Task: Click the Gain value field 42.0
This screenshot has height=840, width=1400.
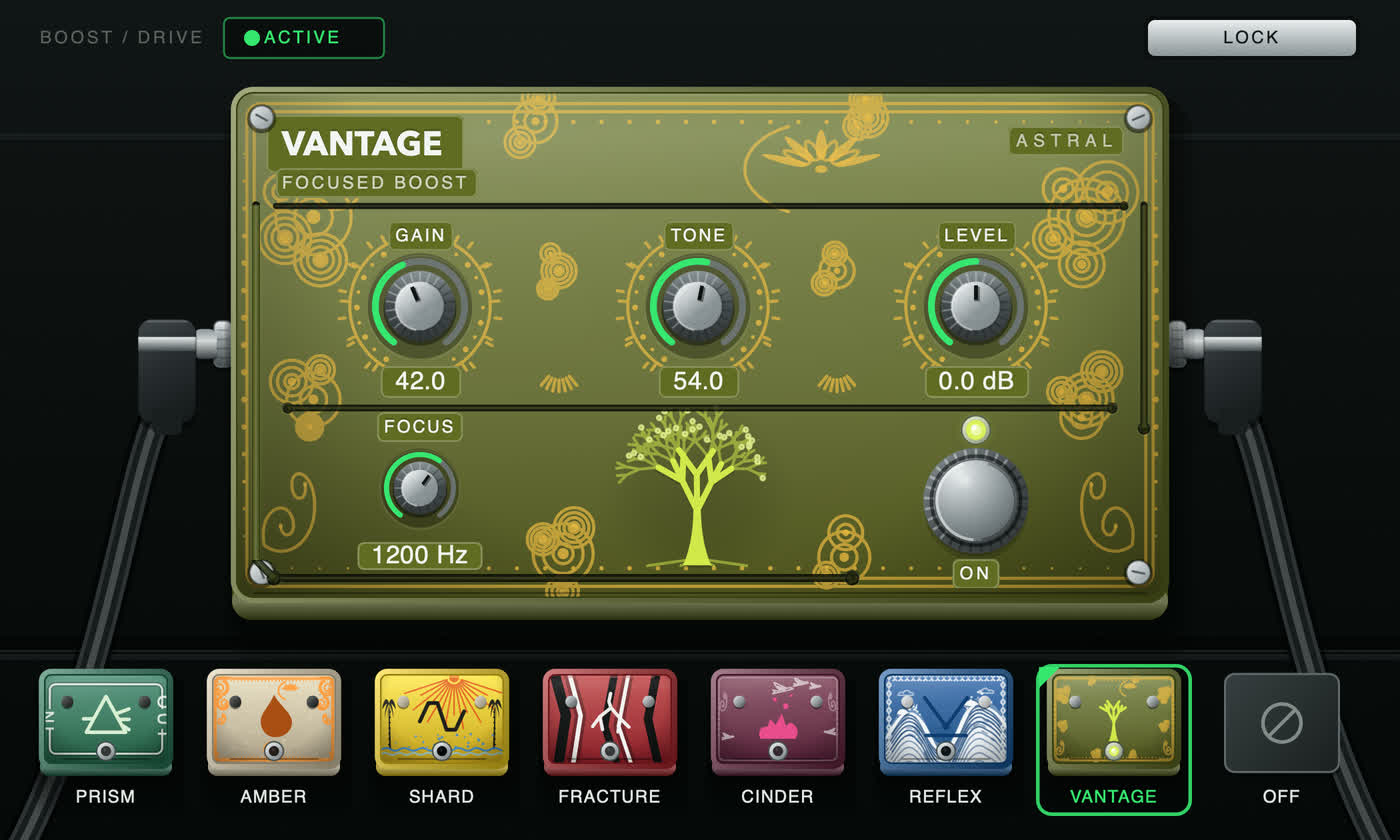Action: [420, 382]
